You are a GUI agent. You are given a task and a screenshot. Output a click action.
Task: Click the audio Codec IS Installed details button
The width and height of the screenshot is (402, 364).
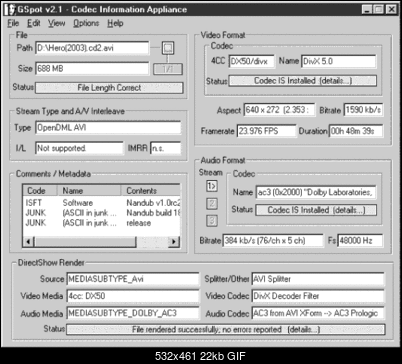[316, 210]
